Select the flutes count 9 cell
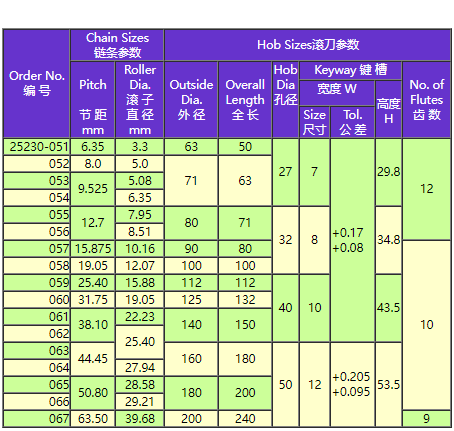The image size is (454, 431). 427,419
